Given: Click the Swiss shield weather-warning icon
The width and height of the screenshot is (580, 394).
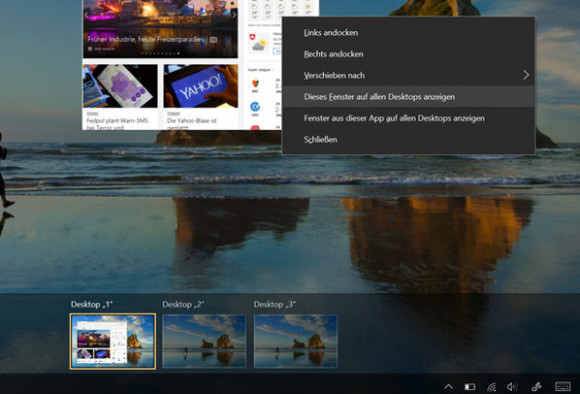Looking at the screenshot, I should 252,37.
